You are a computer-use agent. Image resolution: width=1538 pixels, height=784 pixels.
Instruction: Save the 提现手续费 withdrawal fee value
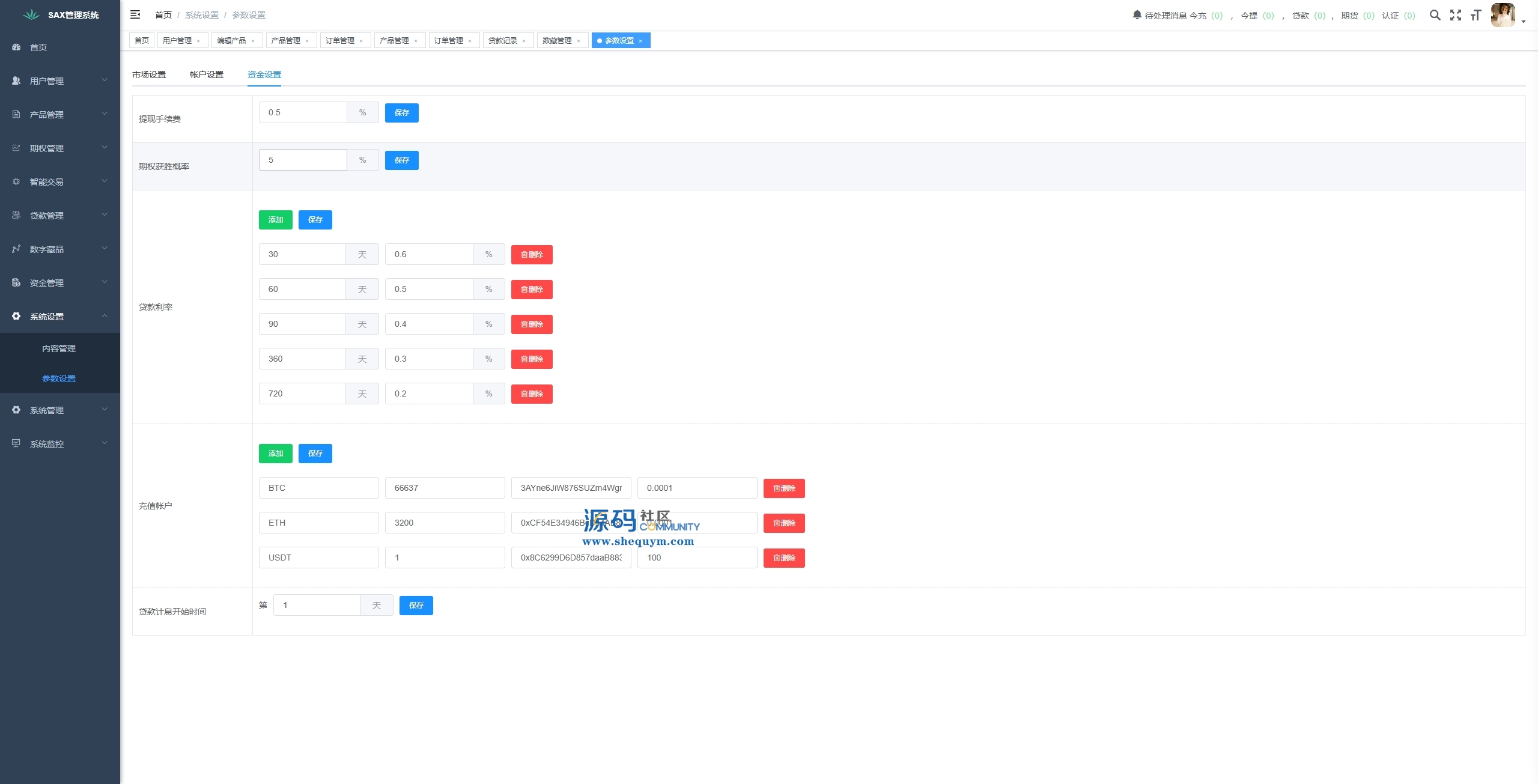[x=401, y=113]
